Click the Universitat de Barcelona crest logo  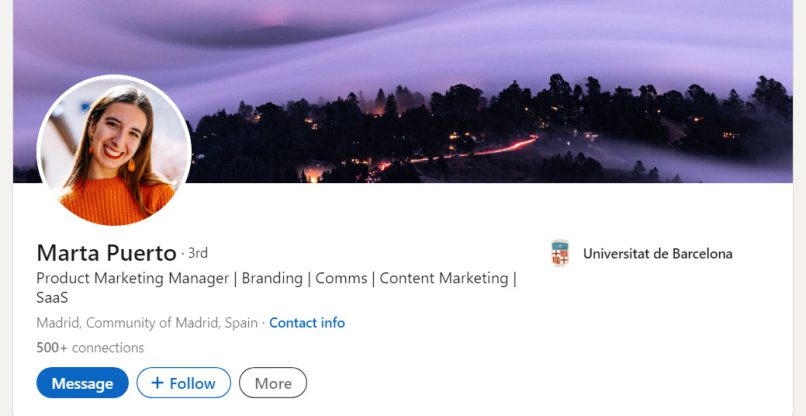(560, 253)
